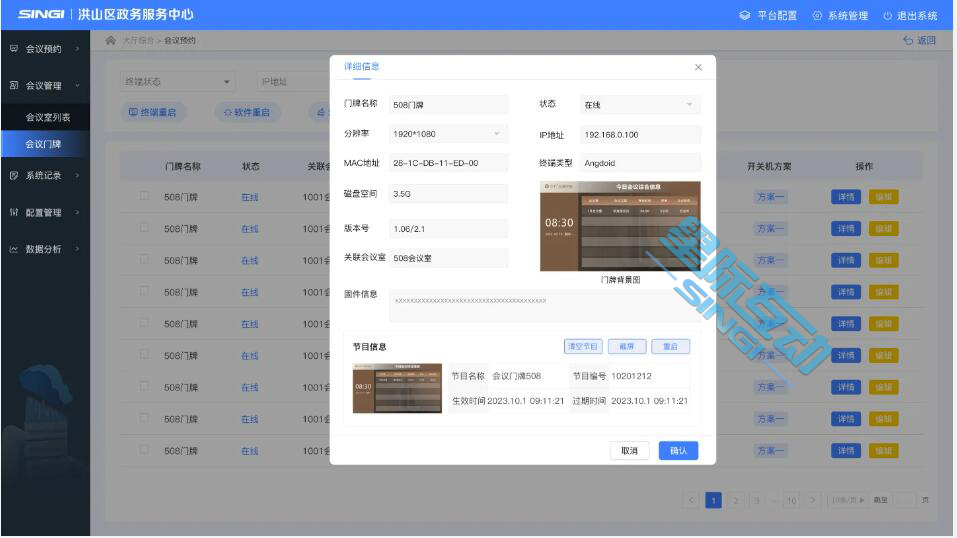
Task: Open 会议室列表 in the sidebar menu
Action: tap(48, 117)
